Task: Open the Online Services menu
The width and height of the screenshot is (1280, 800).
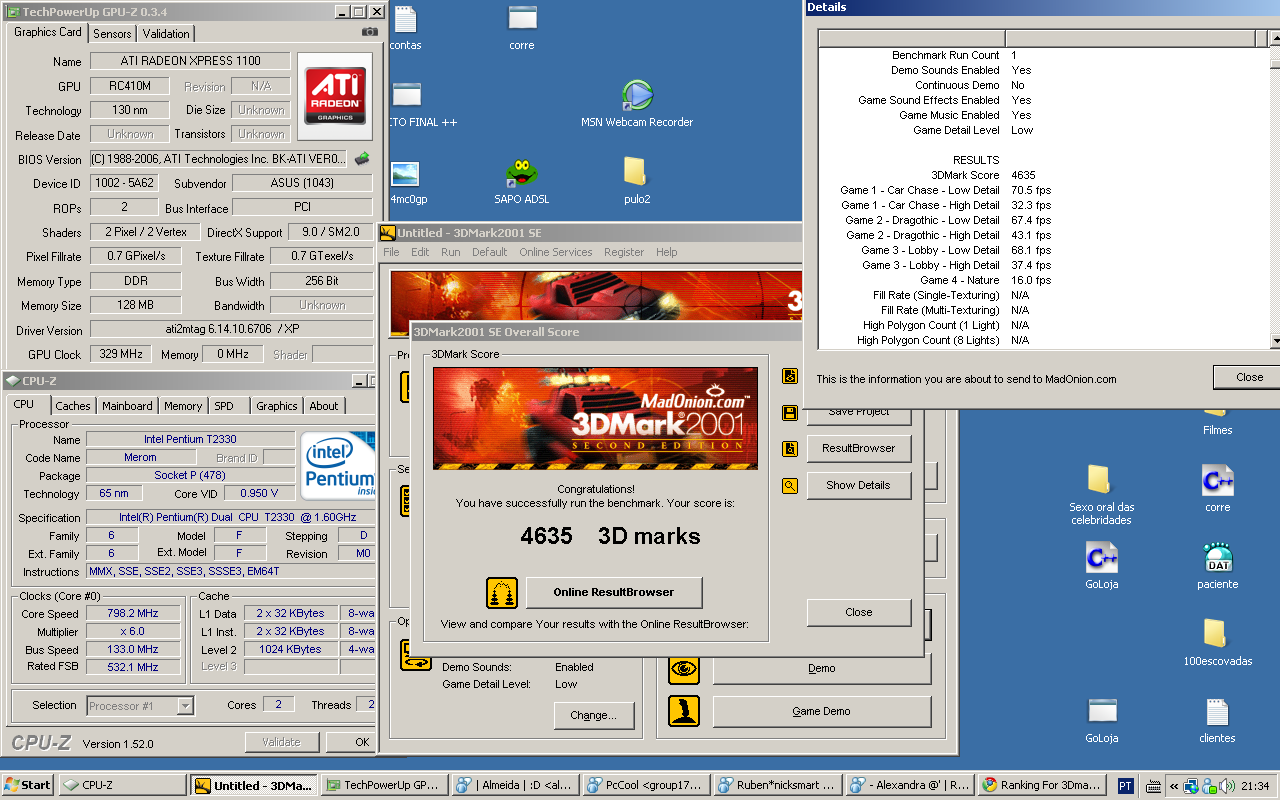Action: pos(555,252)
